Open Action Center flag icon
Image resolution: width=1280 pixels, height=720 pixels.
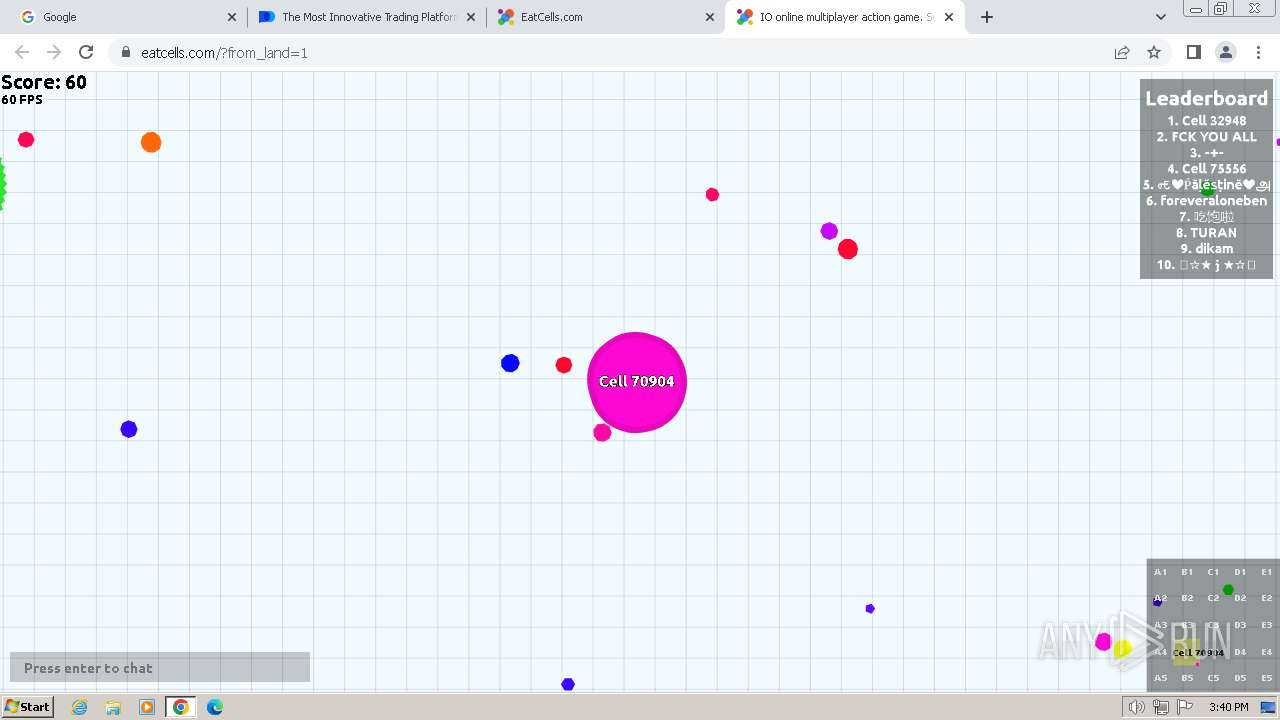pos(1185,707)
